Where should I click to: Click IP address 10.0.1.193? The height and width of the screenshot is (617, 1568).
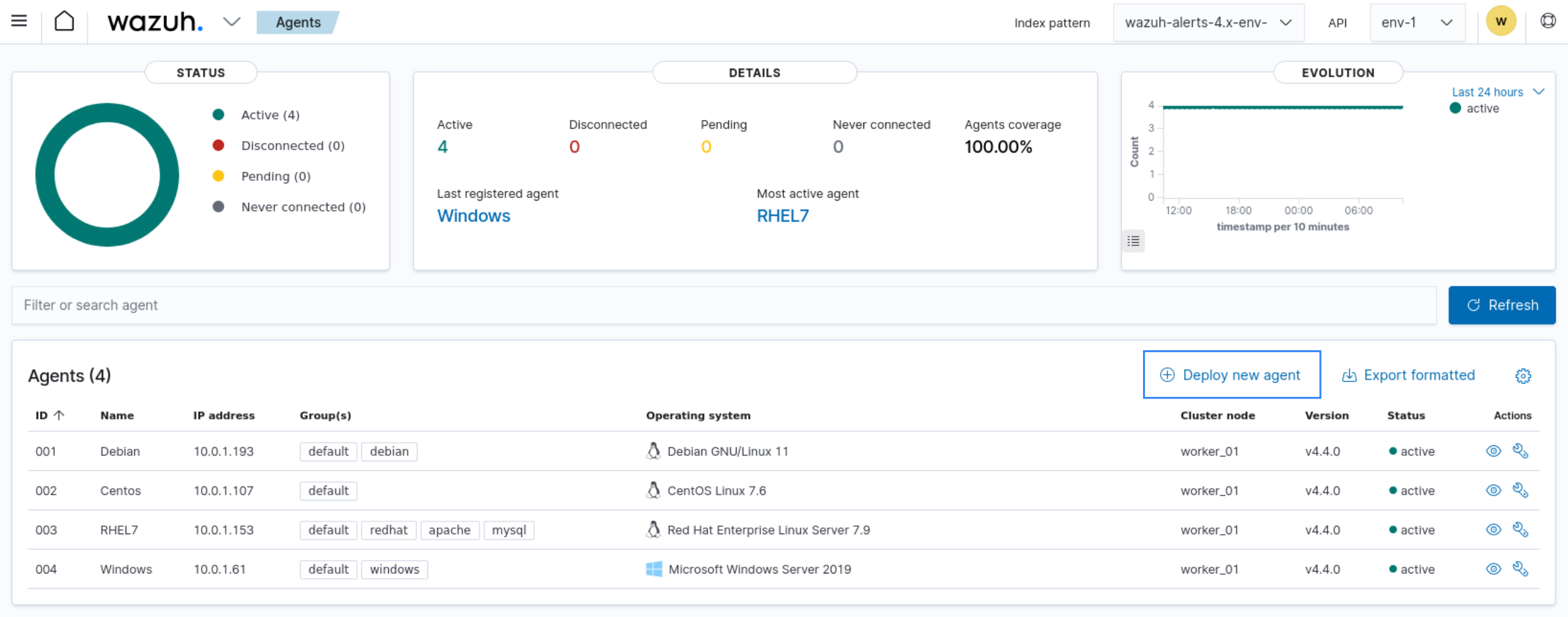click(223, 451)
